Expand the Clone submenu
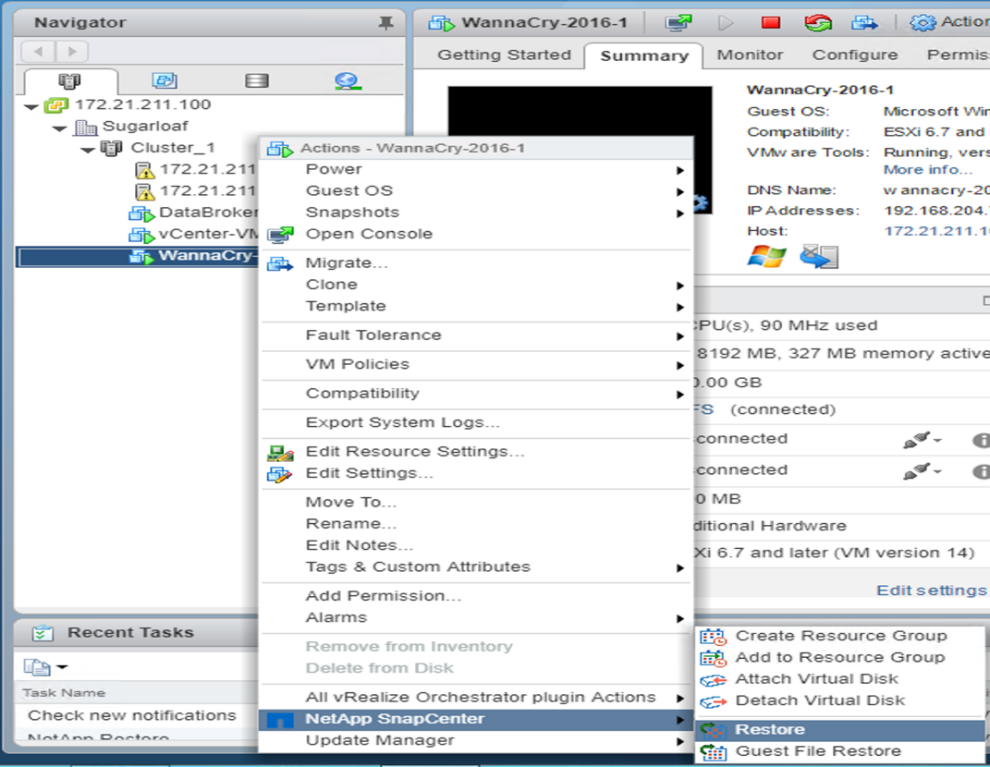This screenshot has width=990, height=767. tap(477, 285)
